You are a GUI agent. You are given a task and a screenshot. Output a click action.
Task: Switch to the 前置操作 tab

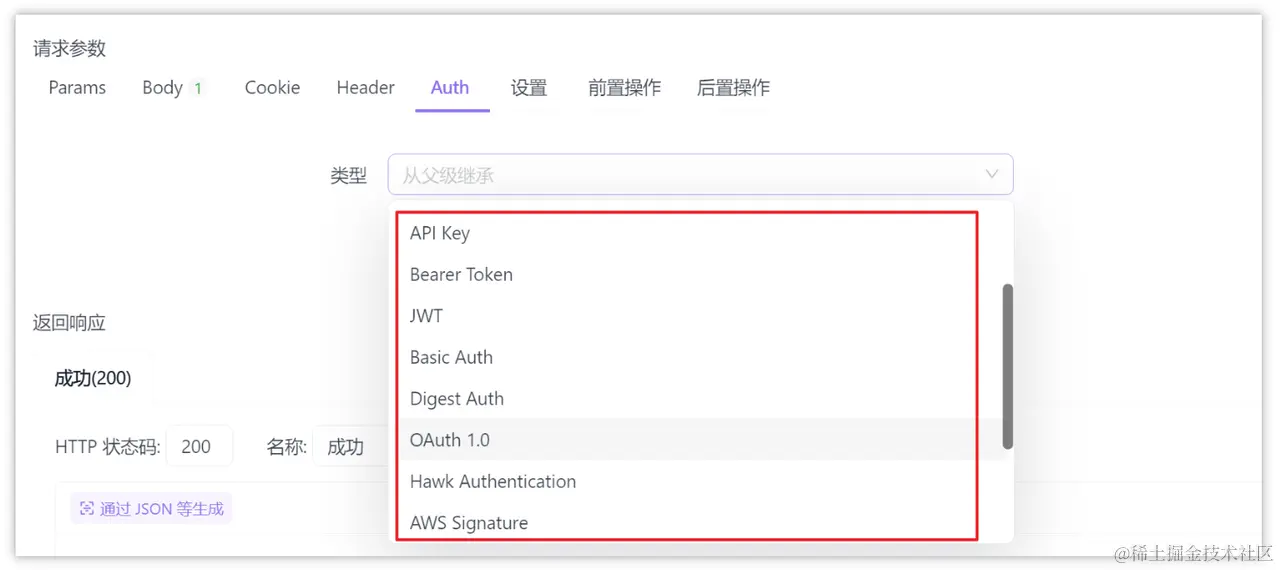[624, 88]
